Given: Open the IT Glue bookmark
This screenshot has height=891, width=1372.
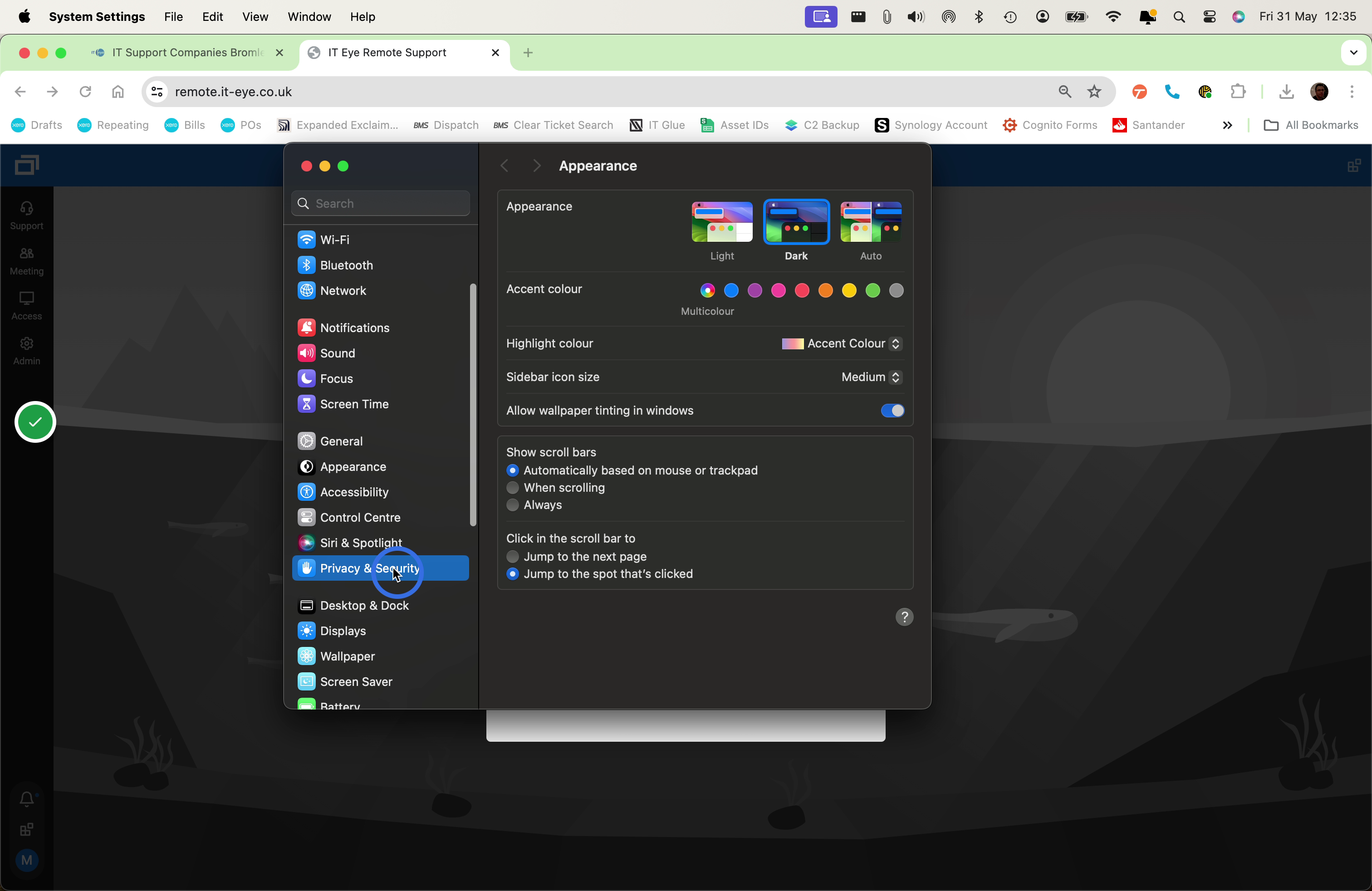Looking at the screenshot, I should click(x=657, y=125).
